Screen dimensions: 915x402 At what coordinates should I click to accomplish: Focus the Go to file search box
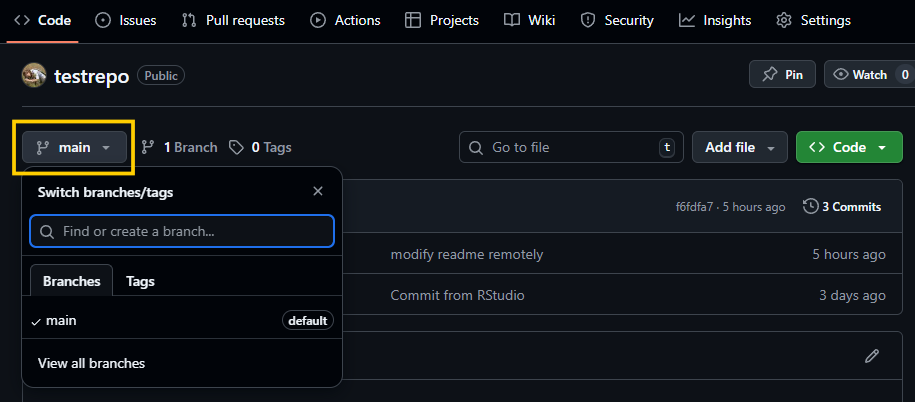[571, 147]
